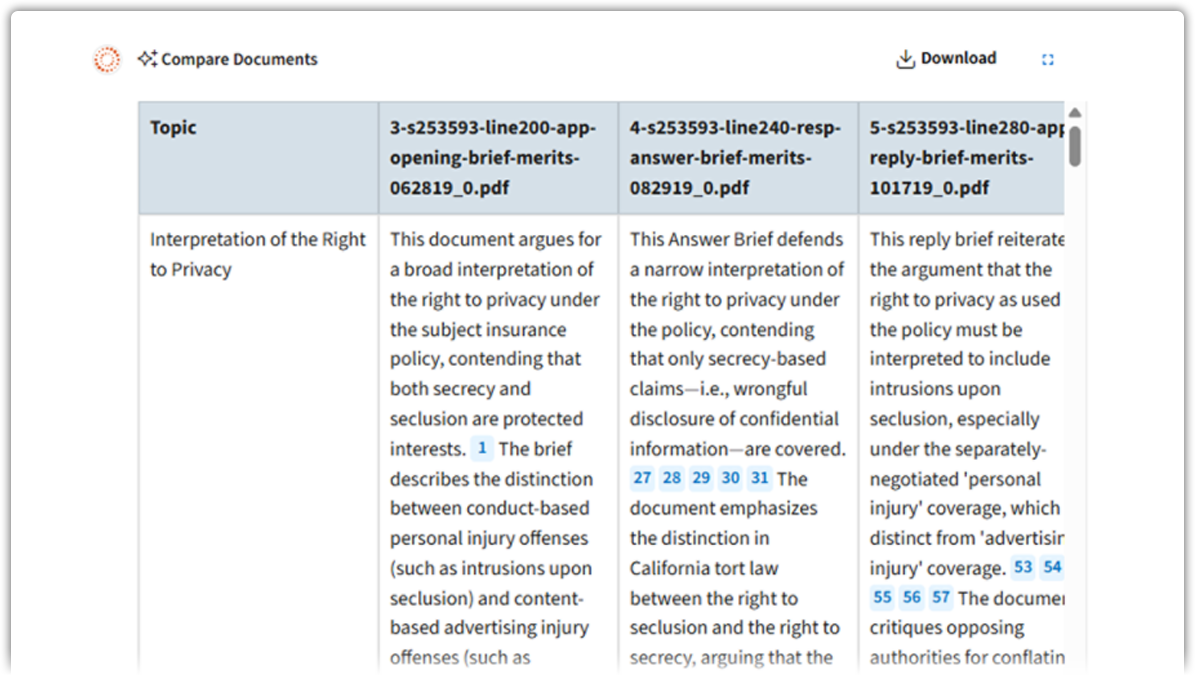Screen dimensions: 1195x684
Task: Open citation 30 in the answer brief column
Action: point(730,478)
